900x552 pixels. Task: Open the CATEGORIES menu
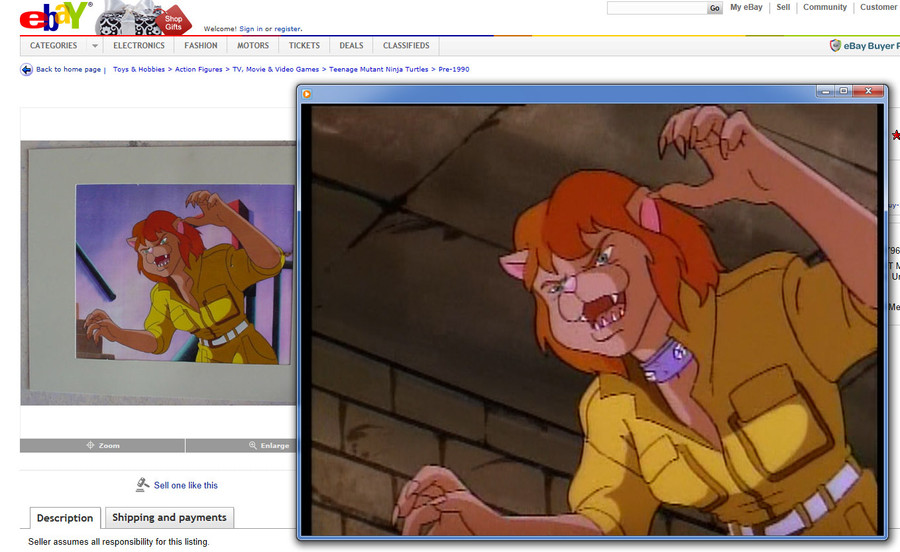[x=53, y=45]
